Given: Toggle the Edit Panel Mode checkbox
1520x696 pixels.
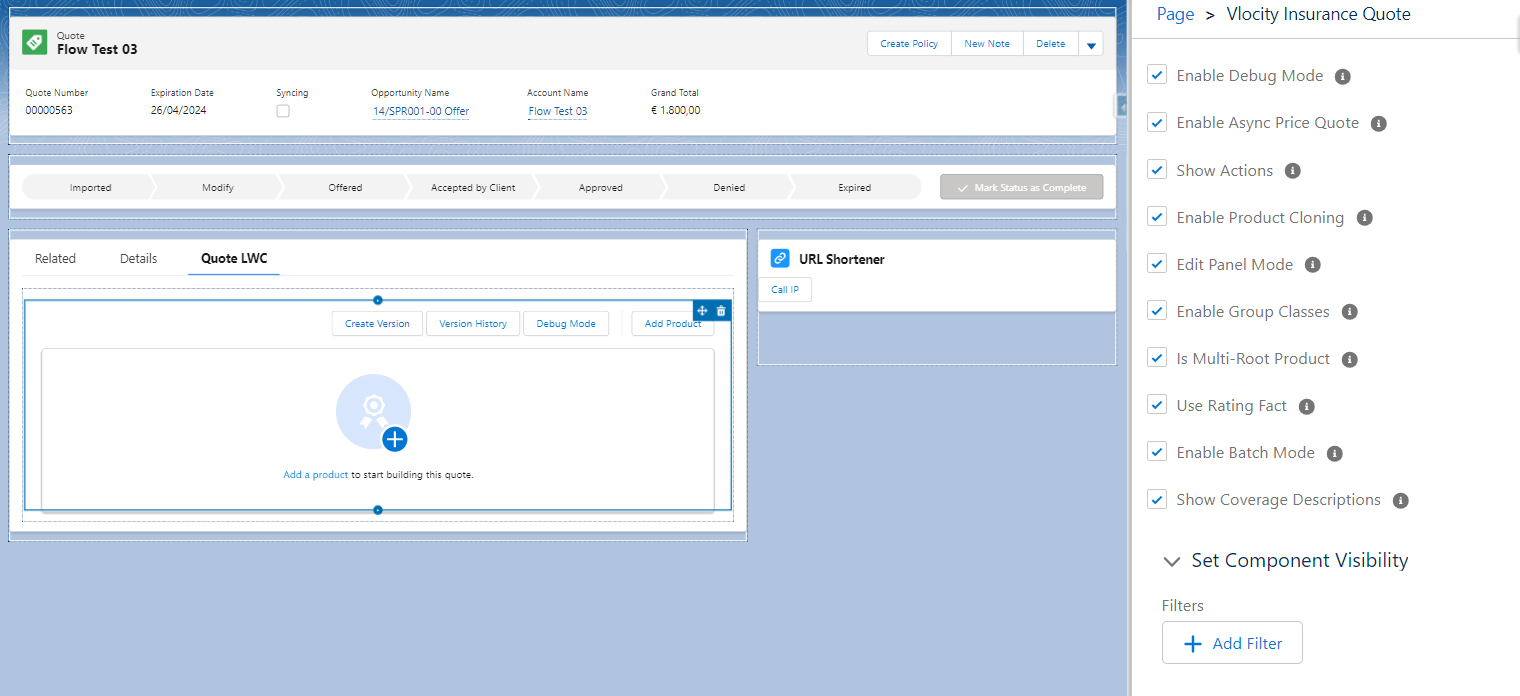Looking at the screenshot, I should (x=1157, y=264).
